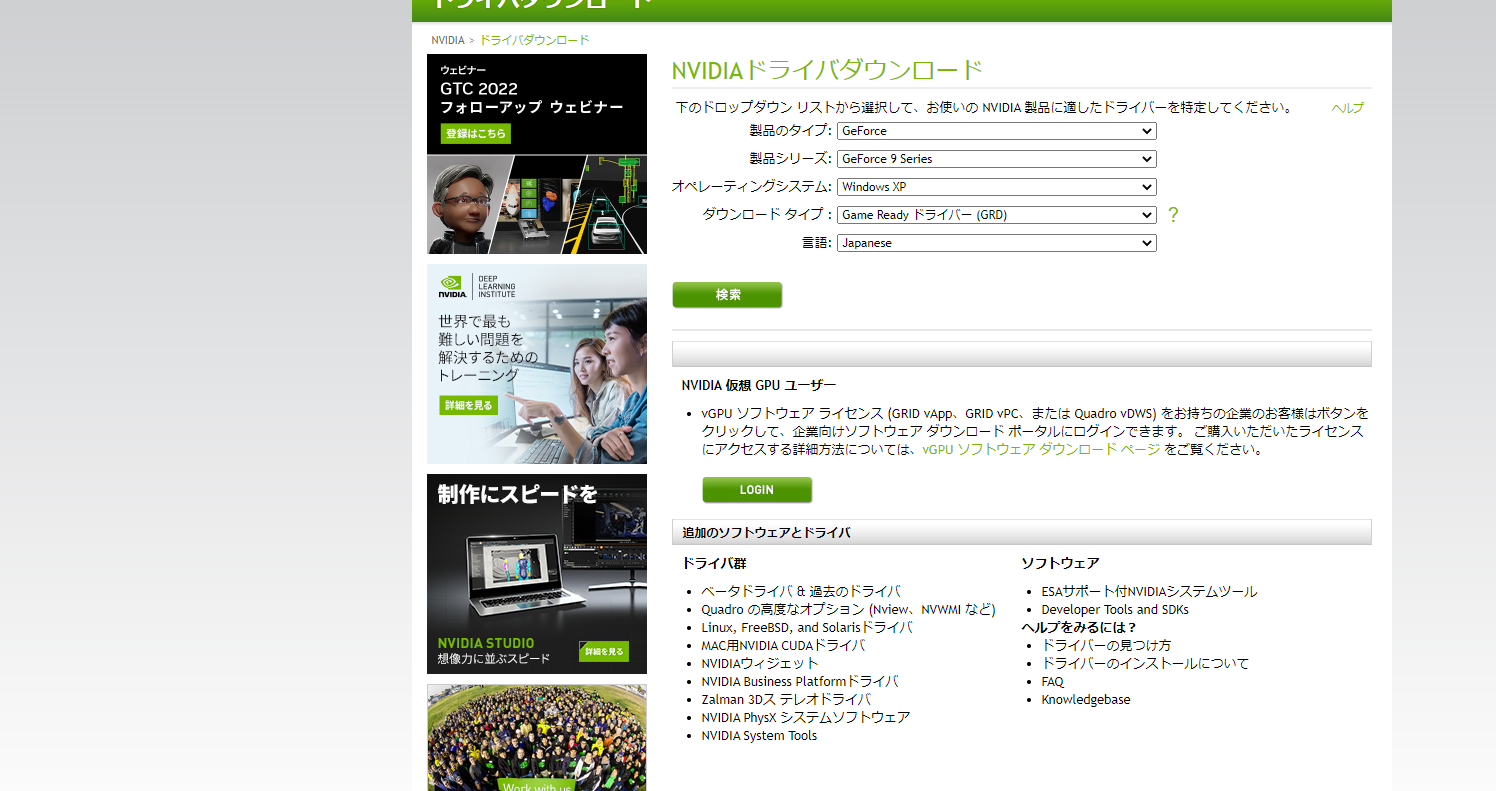Open the vGPU ソフトウェア ダウンロード ページ link
This screenshot has width=1496, height=791.
coord(1041,450)
